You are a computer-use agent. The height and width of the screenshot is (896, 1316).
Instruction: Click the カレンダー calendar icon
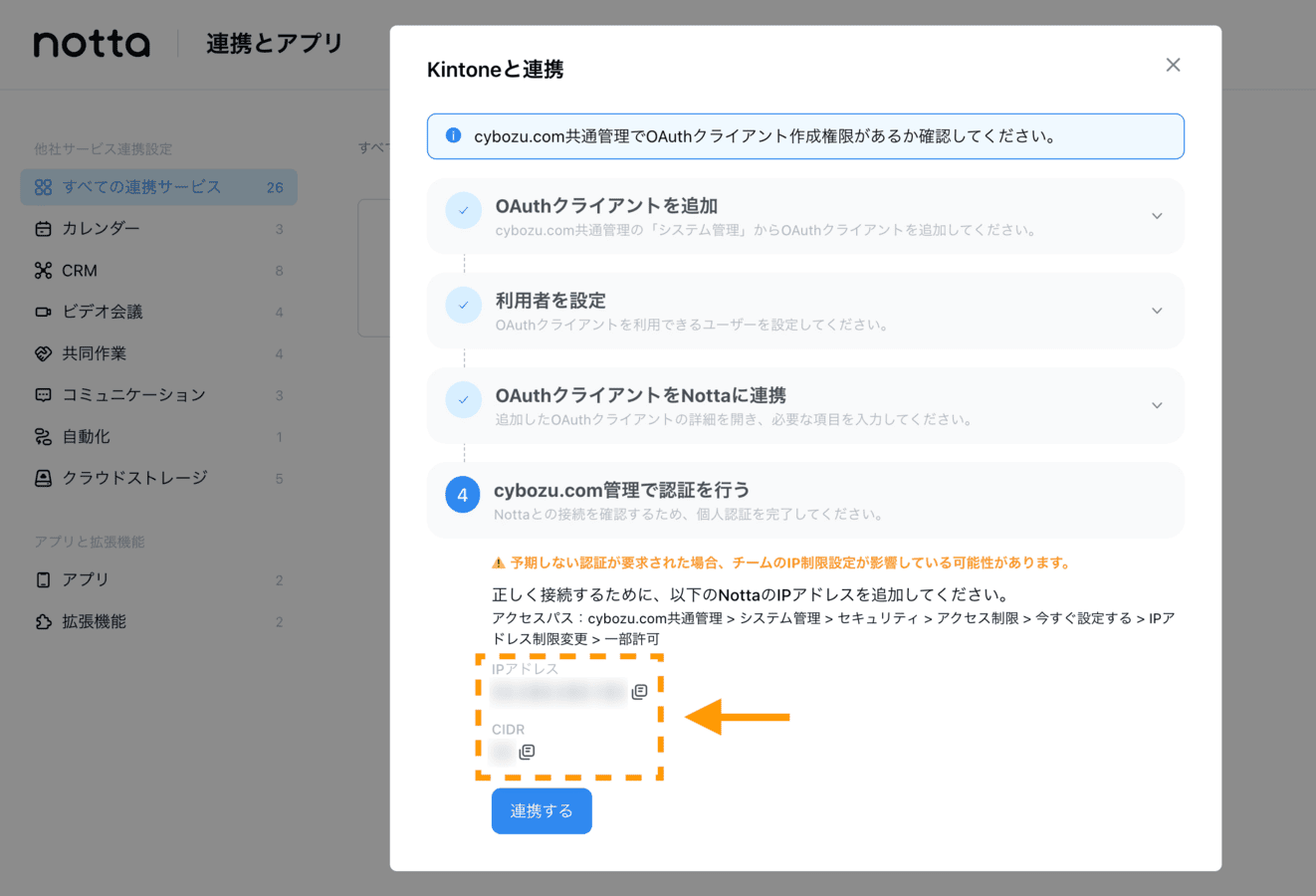[x=43, y=229]
